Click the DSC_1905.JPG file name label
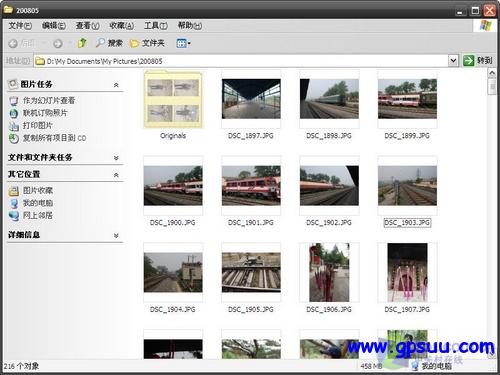500x375 pixels. point(251,310)
